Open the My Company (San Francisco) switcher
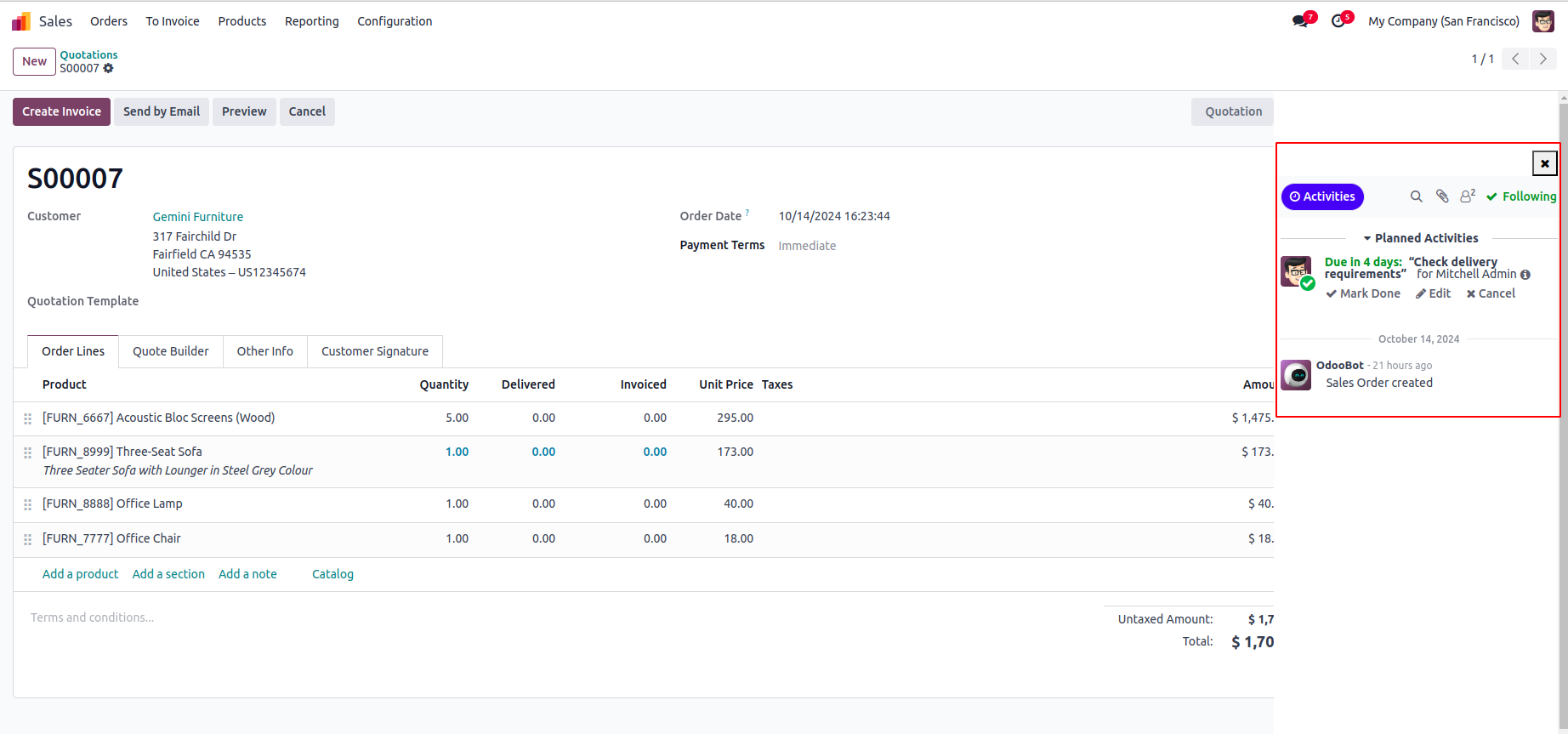 click(x=1443, y=21)
